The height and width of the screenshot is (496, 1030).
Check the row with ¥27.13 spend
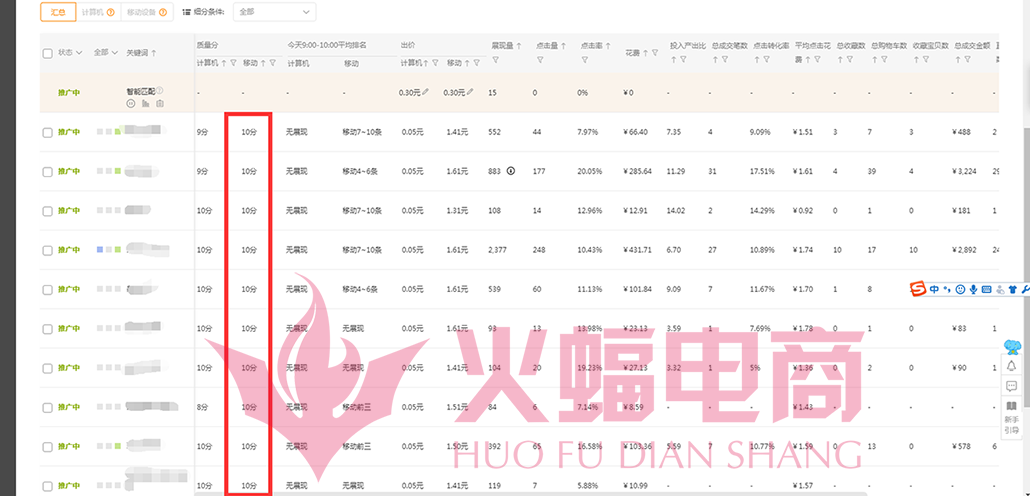click(x=47, y=369)
